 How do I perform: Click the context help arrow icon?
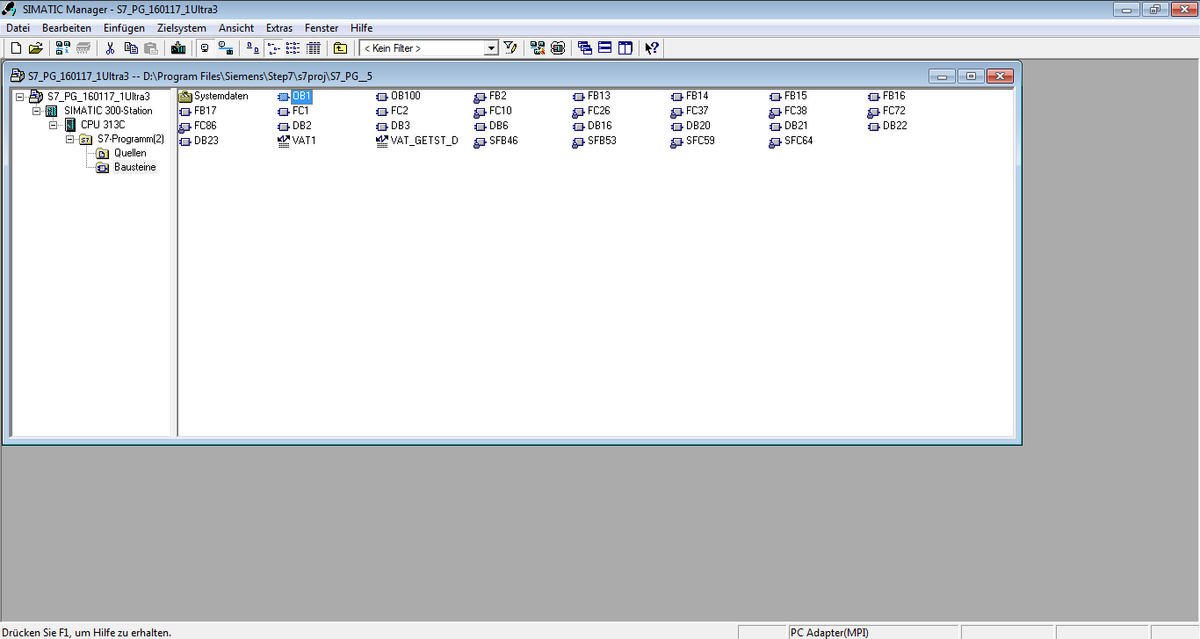652,48
